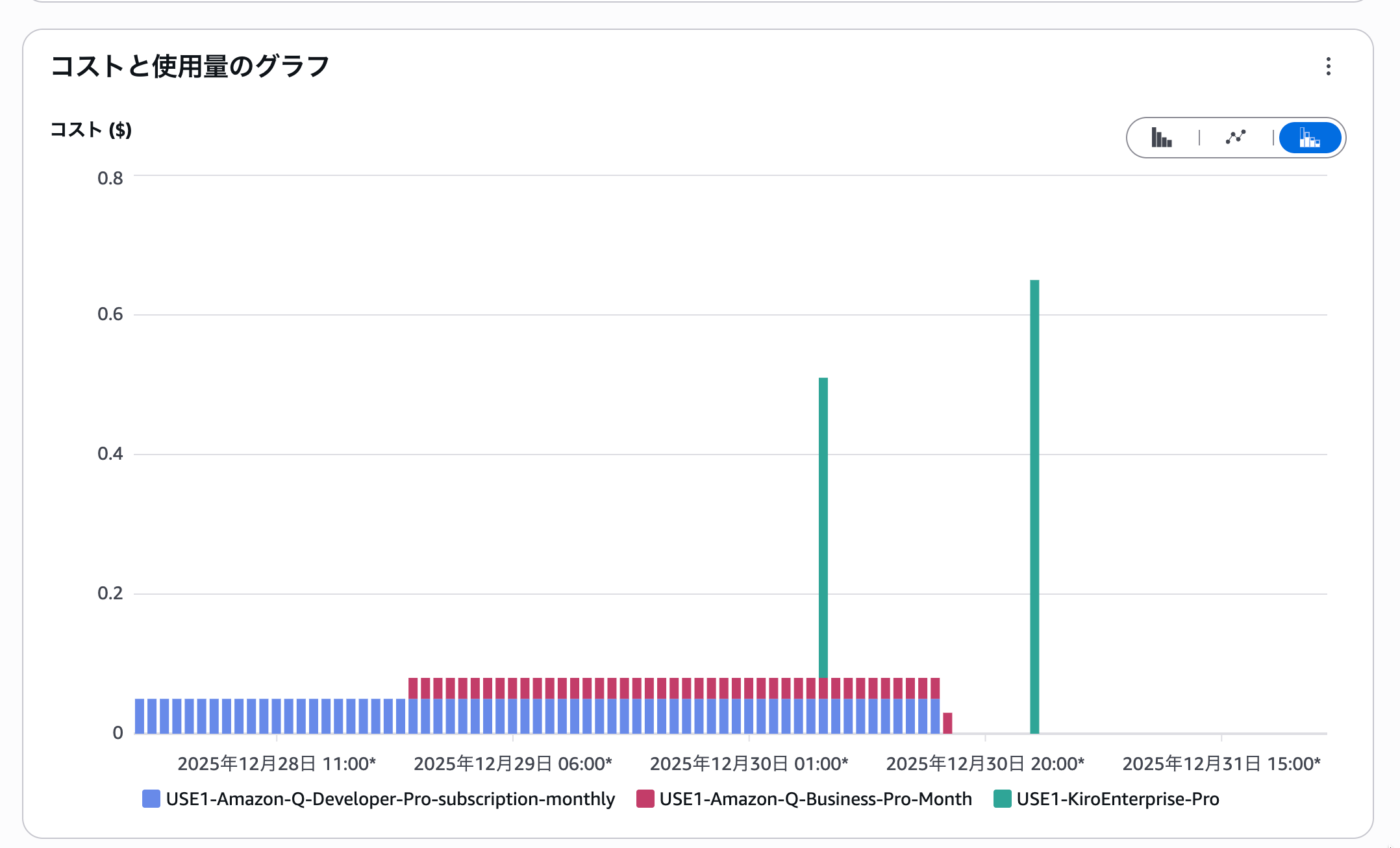Click the 2025年12月29日 06:00 axis label
Image resolution: width=1400 pixels, height=848 pixels.
[513, 764]
